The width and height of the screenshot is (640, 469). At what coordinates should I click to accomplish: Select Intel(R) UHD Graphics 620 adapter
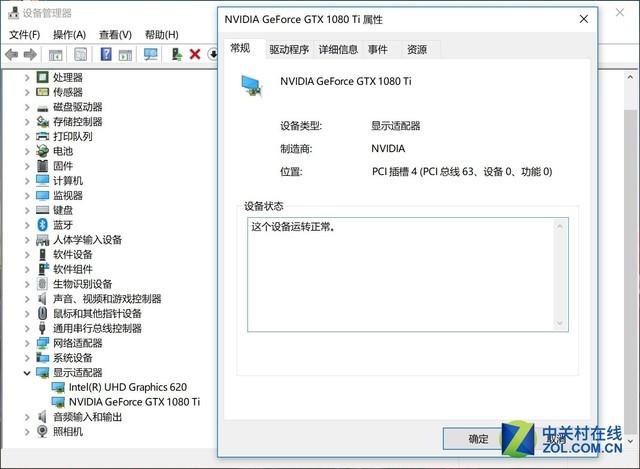[x=127, y=387]
